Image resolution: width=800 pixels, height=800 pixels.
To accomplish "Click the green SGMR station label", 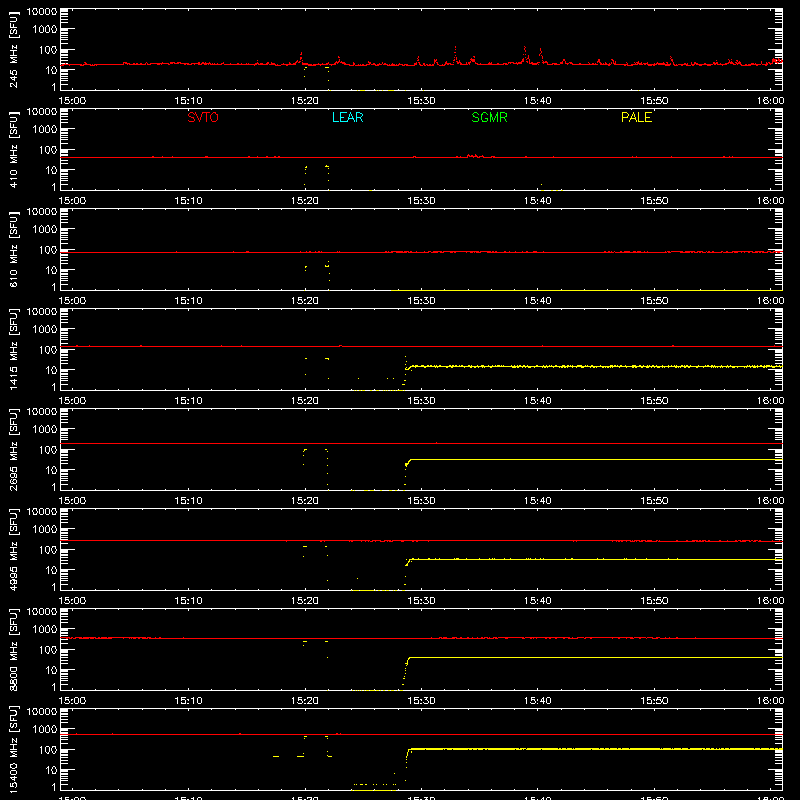I will click(489, 117).
